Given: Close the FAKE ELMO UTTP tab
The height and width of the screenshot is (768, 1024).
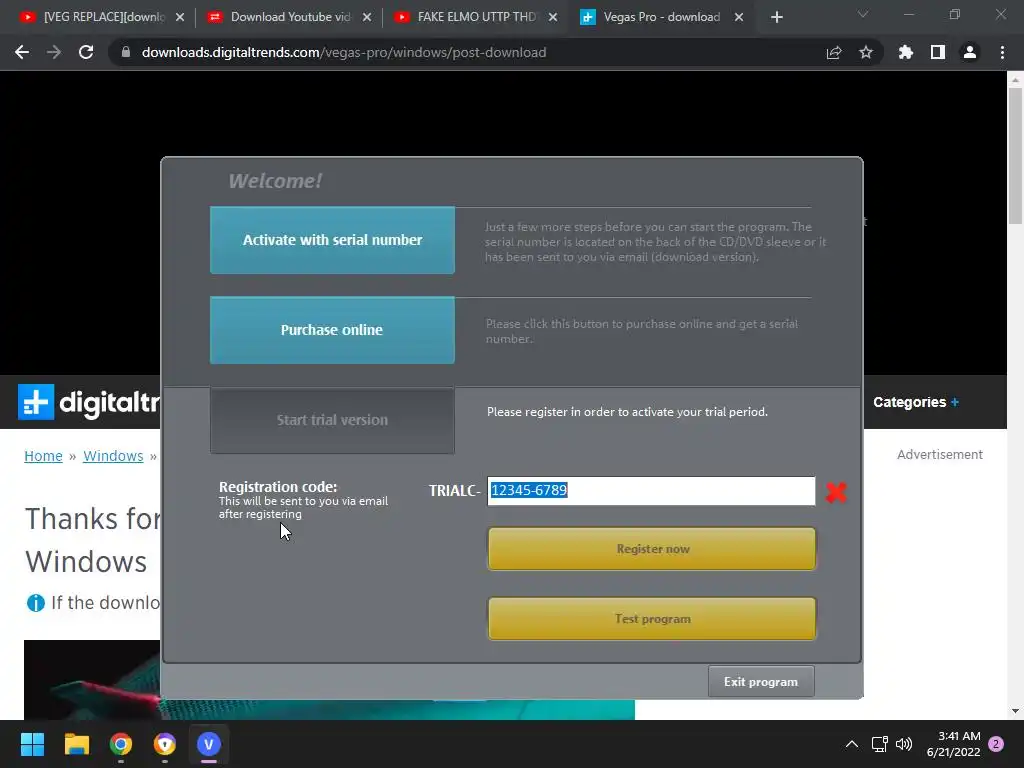Looking at the screenshot, I should [x=553, y=17].
